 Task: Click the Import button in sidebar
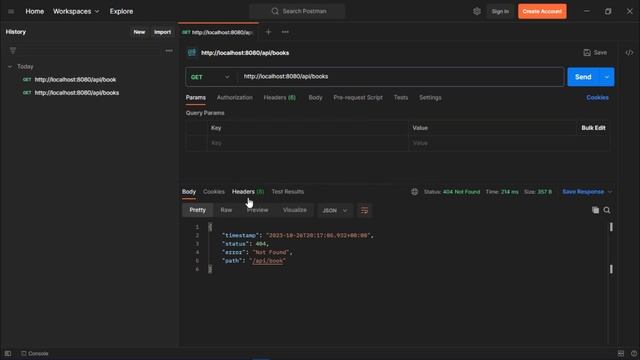coord(162,32)
